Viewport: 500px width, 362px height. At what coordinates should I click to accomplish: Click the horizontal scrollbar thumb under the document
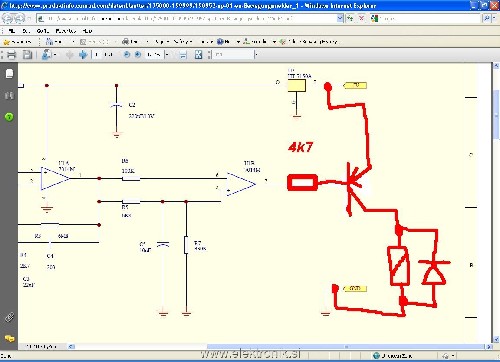point(346,347)
